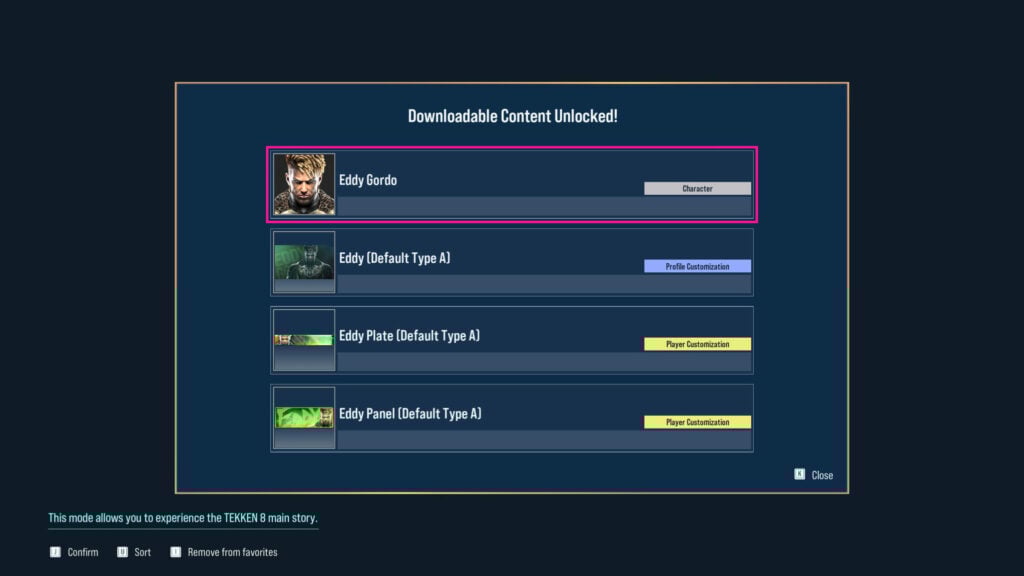The width and height of the screenshot is (1024, 576).
Task: Click the Downloadable Content Unlocked heading
Action: [x=512, y=116]
